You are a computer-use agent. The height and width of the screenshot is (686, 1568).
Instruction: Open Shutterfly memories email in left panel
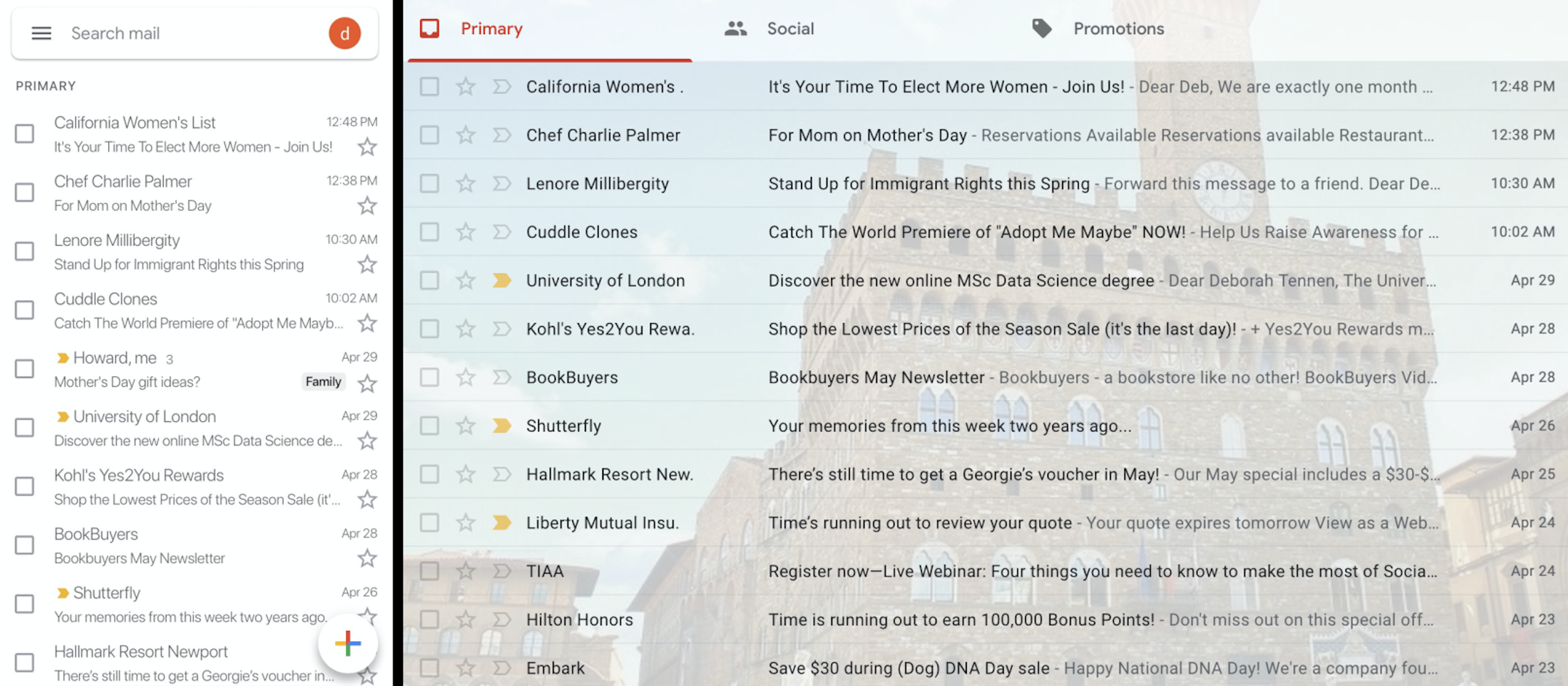tap(195, 604)
